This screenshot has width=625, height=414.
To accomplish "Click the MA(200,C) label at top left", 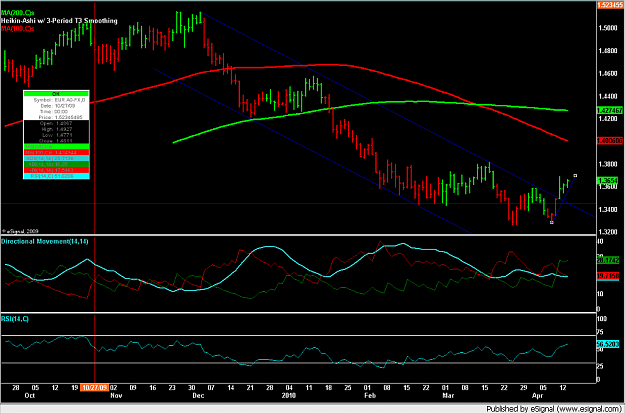I will tap(18, 13).
